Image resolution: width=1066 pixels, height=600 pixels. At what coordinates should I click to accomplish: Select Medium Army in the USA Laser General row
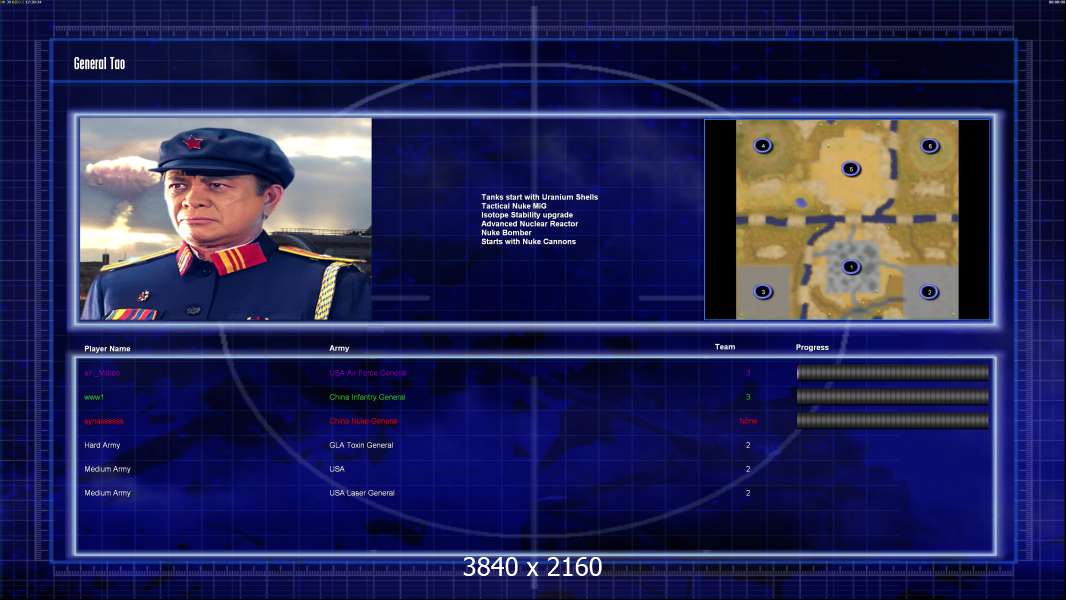point(107,493)
